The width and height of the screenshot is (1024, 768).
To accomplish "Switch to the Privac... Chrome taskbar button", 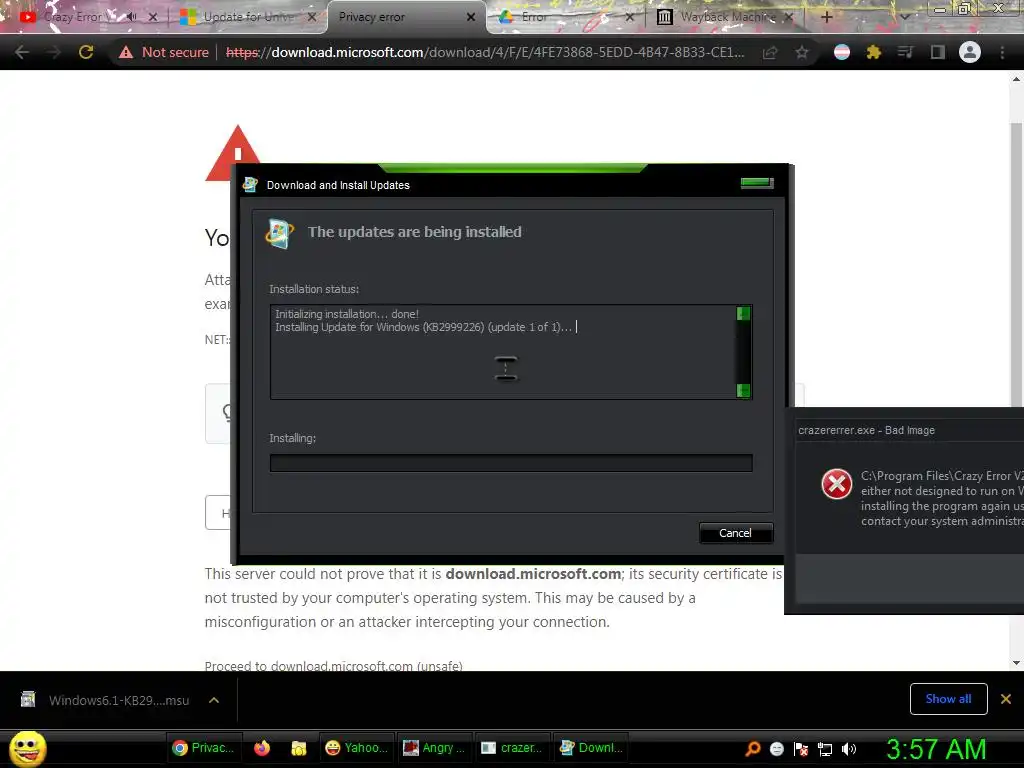I will [204, 748].
